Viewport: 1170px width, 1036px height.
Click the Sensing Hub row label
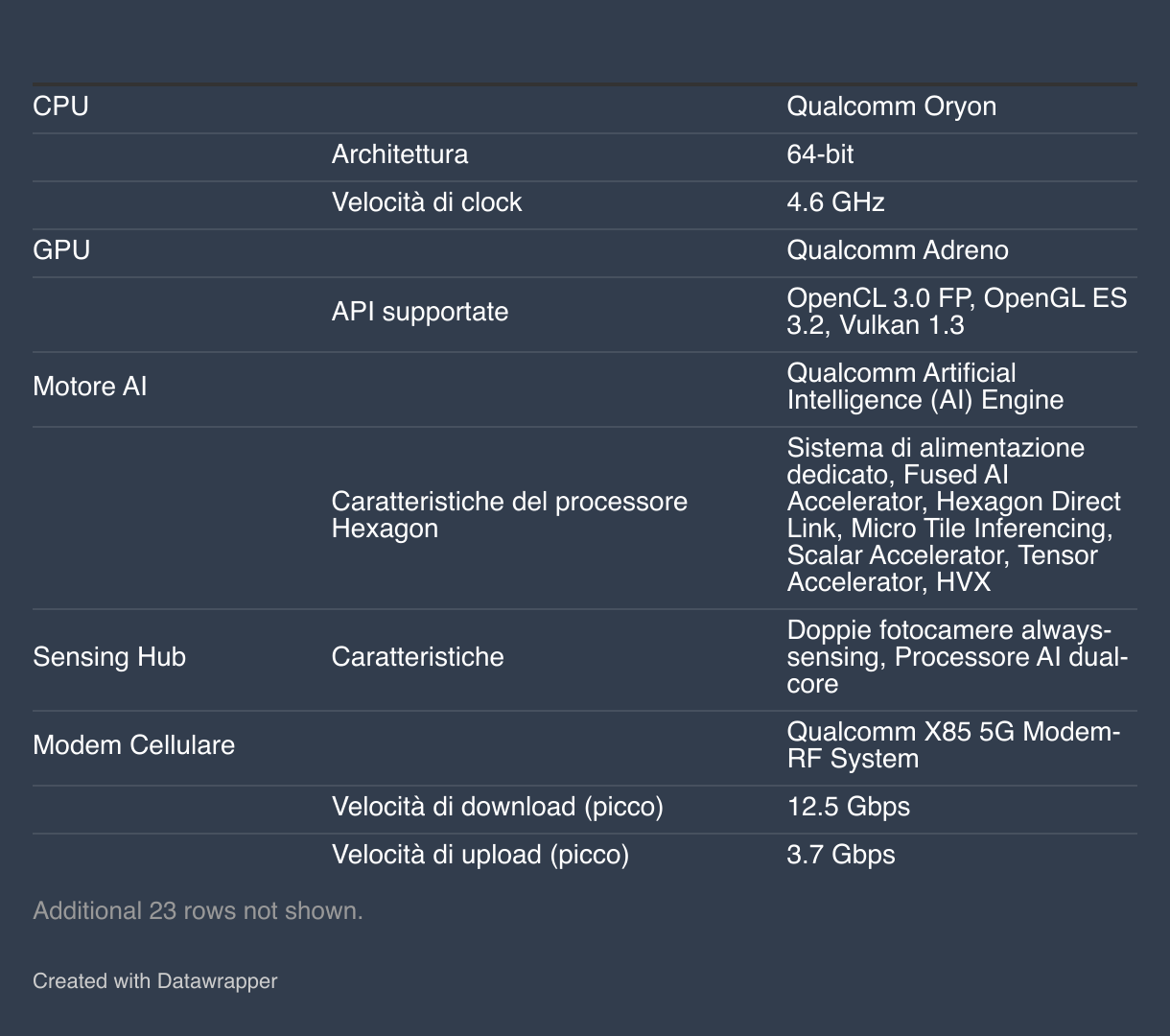pos(109,657)
